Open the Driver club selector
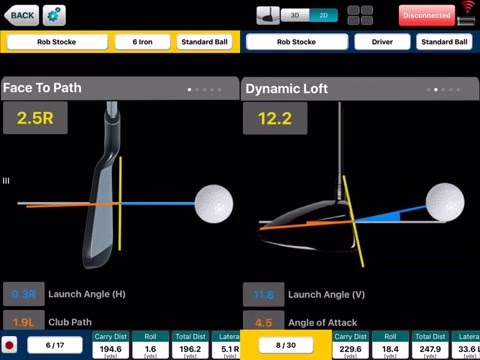The height and width of the screenshot is (360, 480). pos(382,42)
